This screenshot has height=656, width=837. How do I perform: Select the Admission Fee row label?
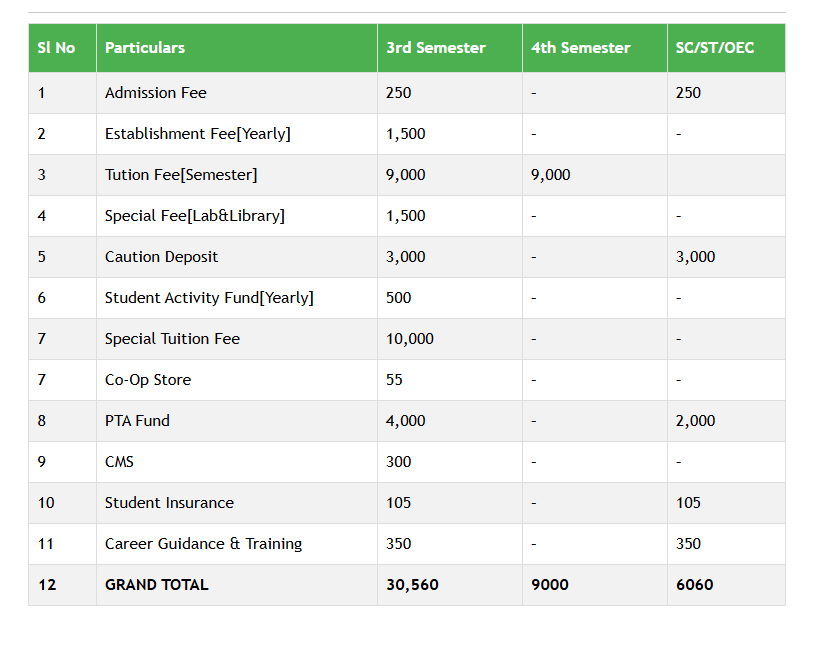coord(156,93)
